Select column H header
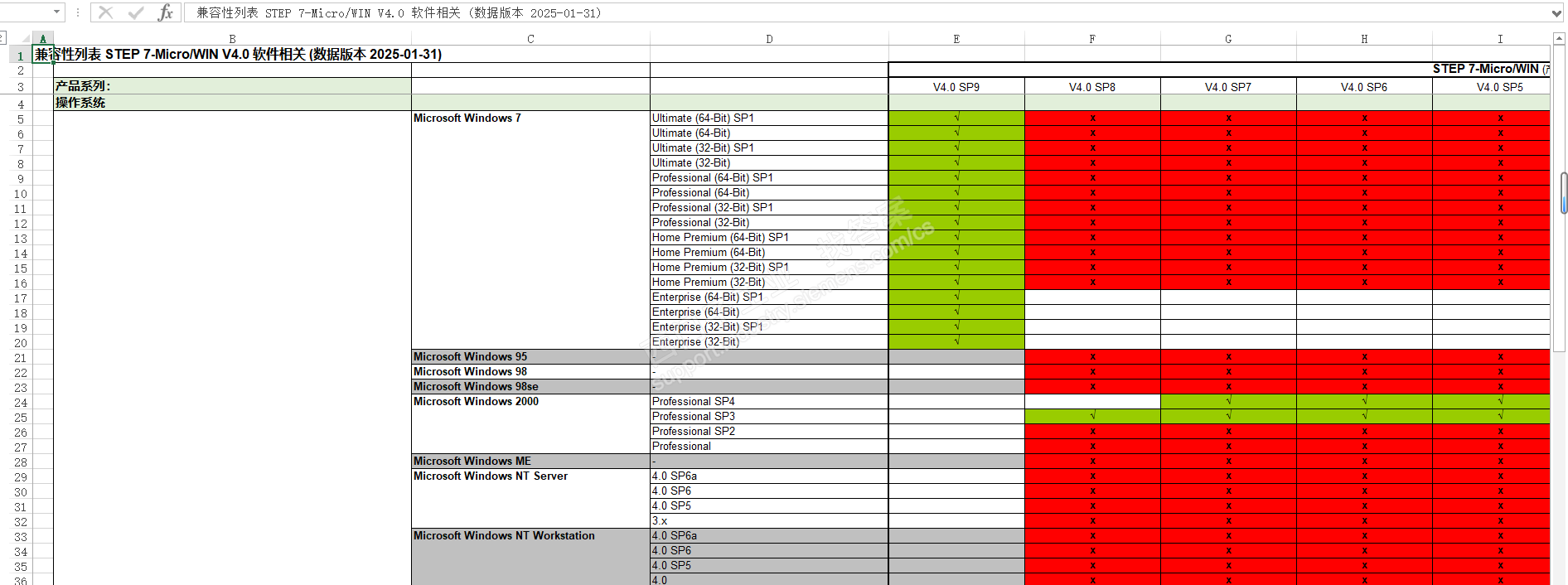The height and width of the screenshot is (585, 1568). click(1364, 39)
